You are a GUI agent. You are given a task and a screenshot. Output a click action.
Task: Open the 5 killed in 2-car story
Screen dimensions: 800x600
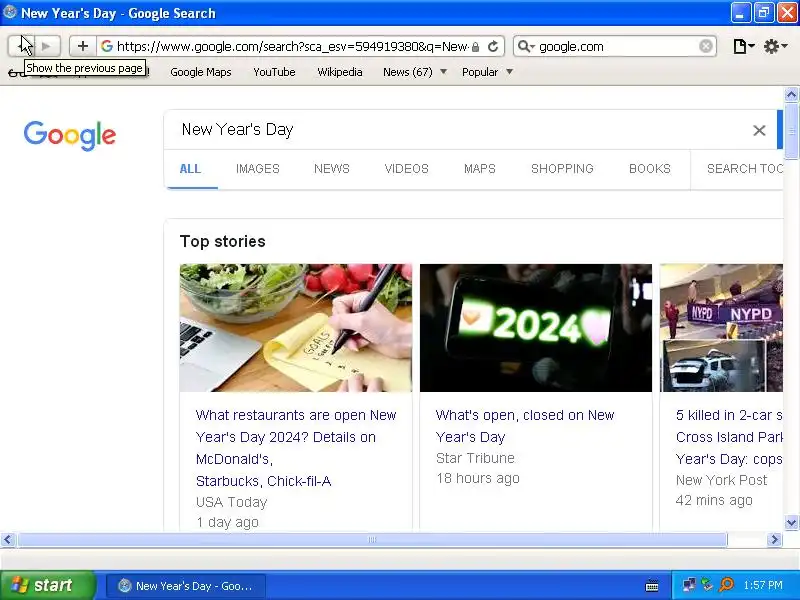click(x=729, y=437)
